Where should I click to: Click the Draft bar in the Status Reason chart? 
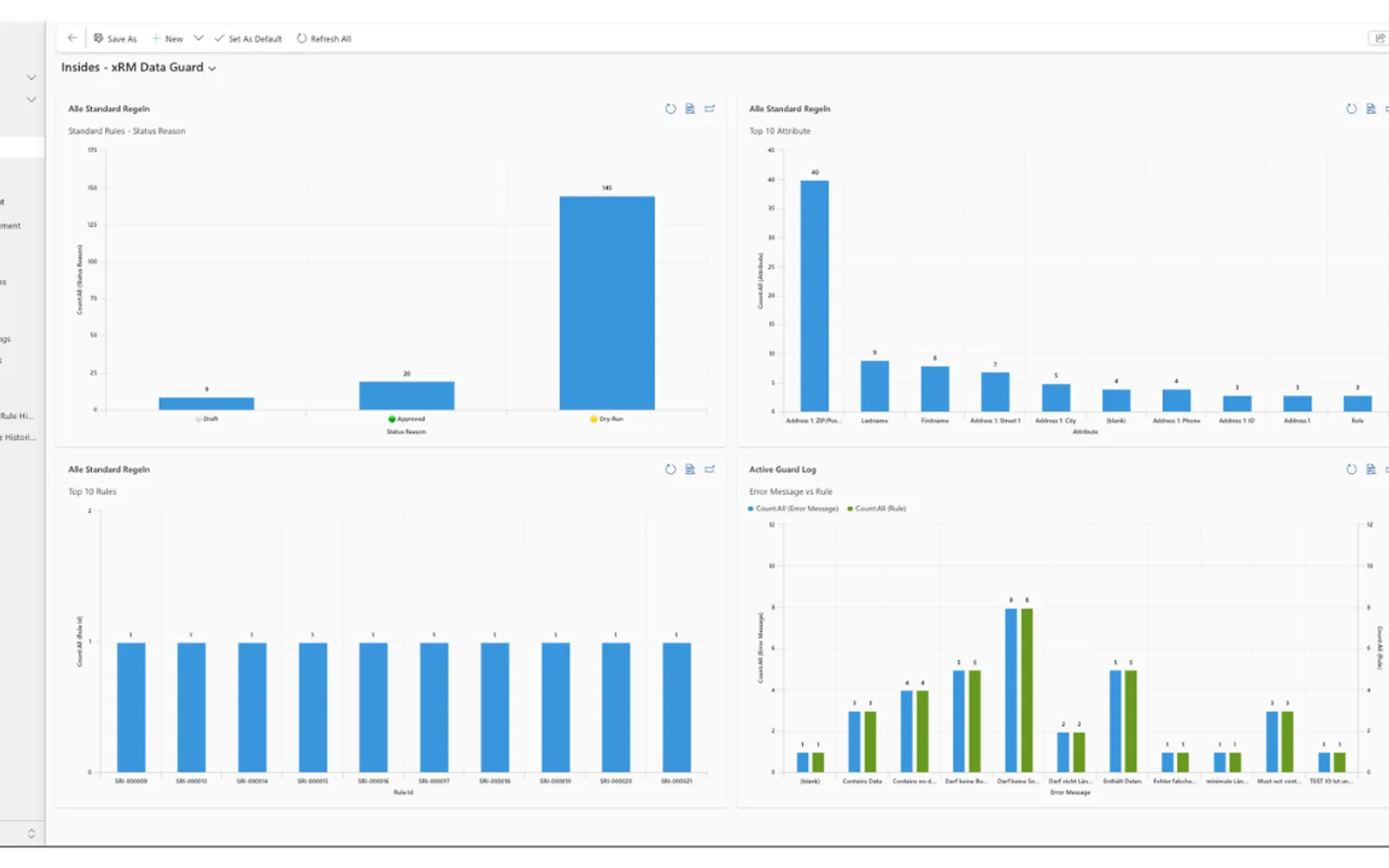(207, 404)
